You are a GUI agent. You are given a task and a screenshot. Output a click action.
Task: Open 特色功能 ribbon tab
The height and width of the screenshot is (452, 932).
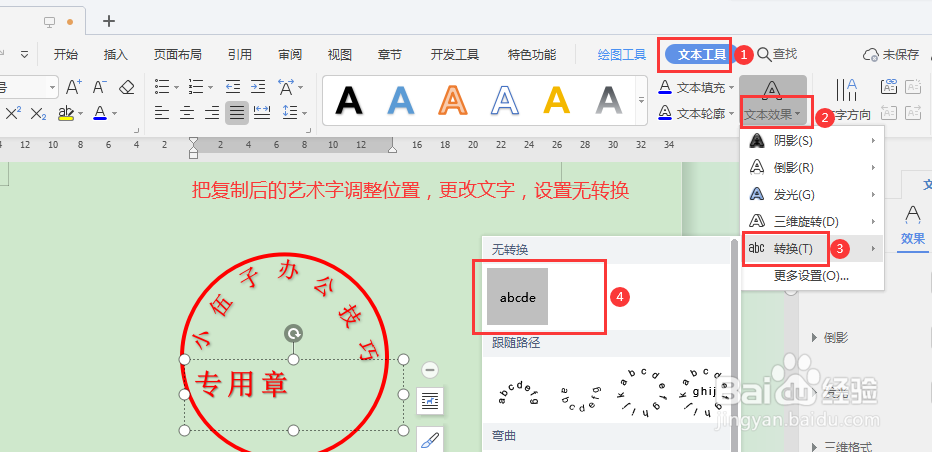[532, 55]
